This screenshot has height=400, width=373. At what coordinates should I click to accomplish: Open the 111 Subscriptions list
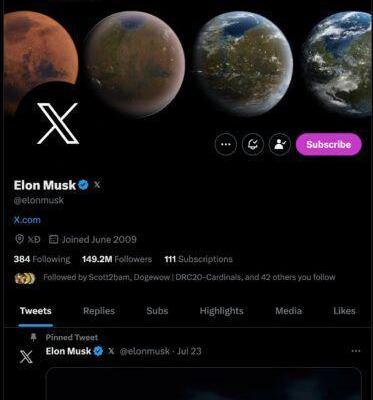point(198,259)
